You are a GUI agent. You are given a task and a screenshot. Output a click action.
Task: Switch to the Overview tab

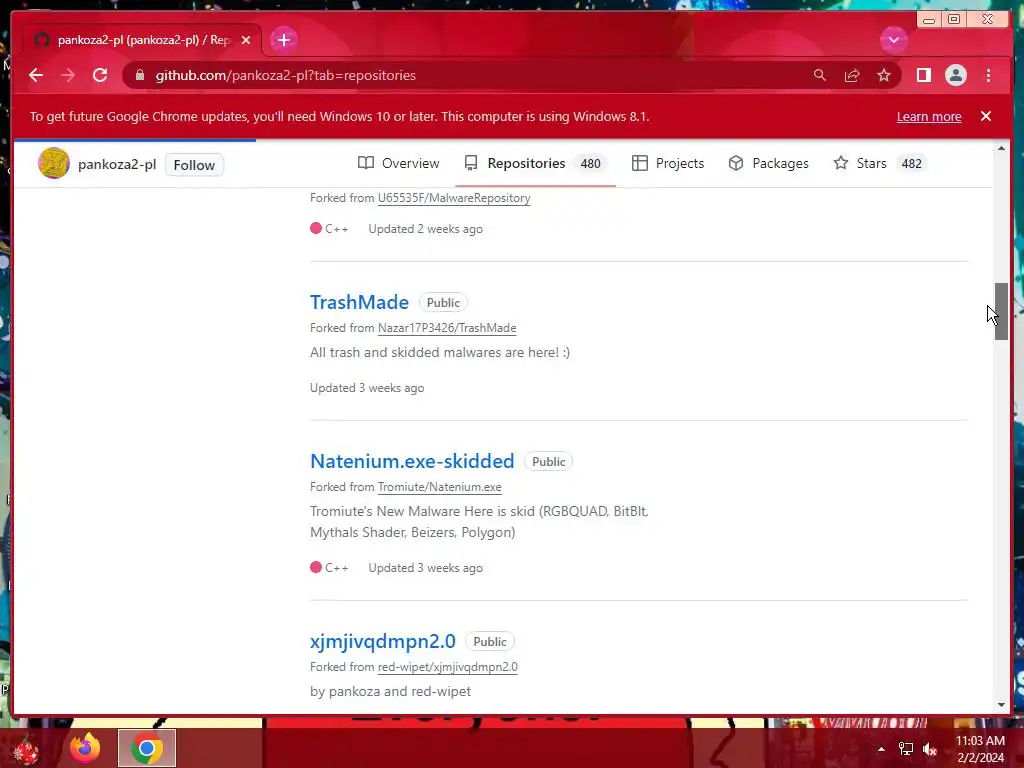398,163
